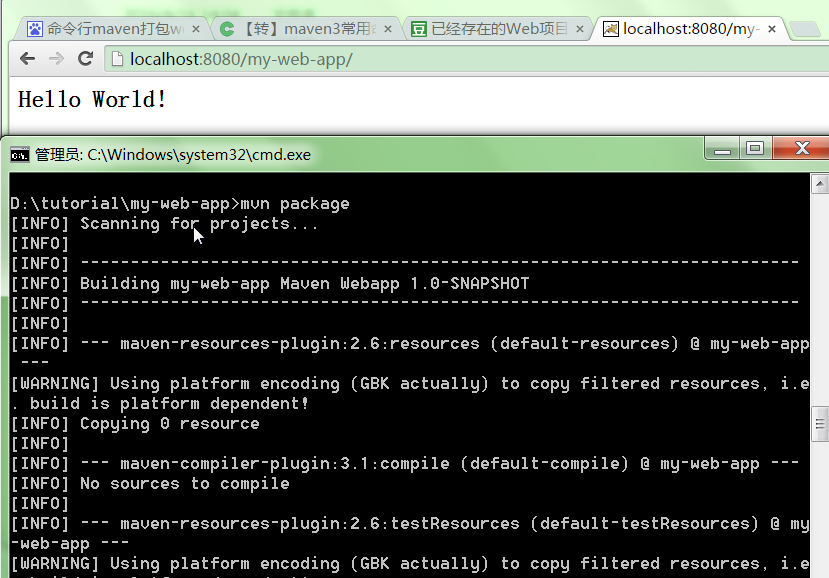The height and width of the screenshot is (578, 829).
Task: Open the cmd.exe title bar system icon
Action: coord(19,154)
